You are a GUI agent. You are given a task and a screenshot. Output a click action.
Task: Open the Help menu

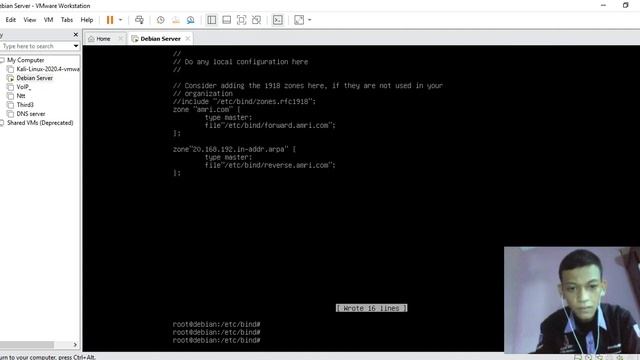87,20
